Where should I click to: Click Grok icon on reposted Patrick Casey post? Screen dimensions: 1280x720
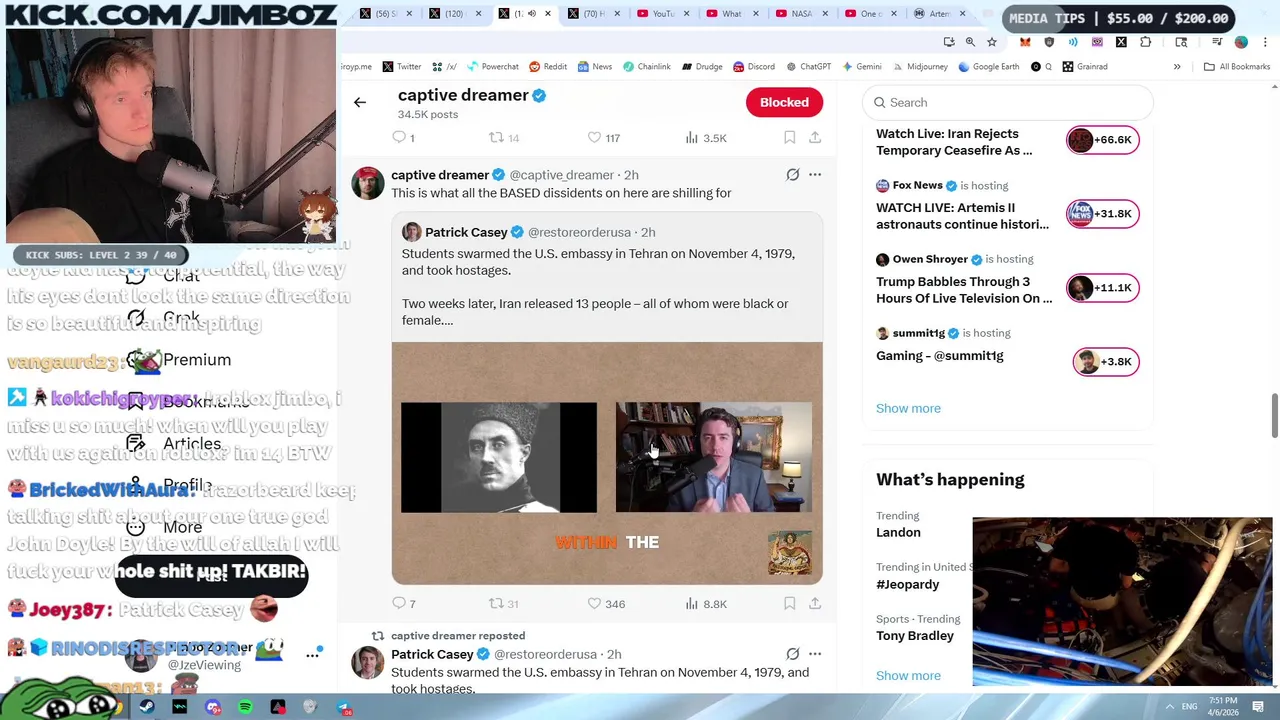point(793,654)
